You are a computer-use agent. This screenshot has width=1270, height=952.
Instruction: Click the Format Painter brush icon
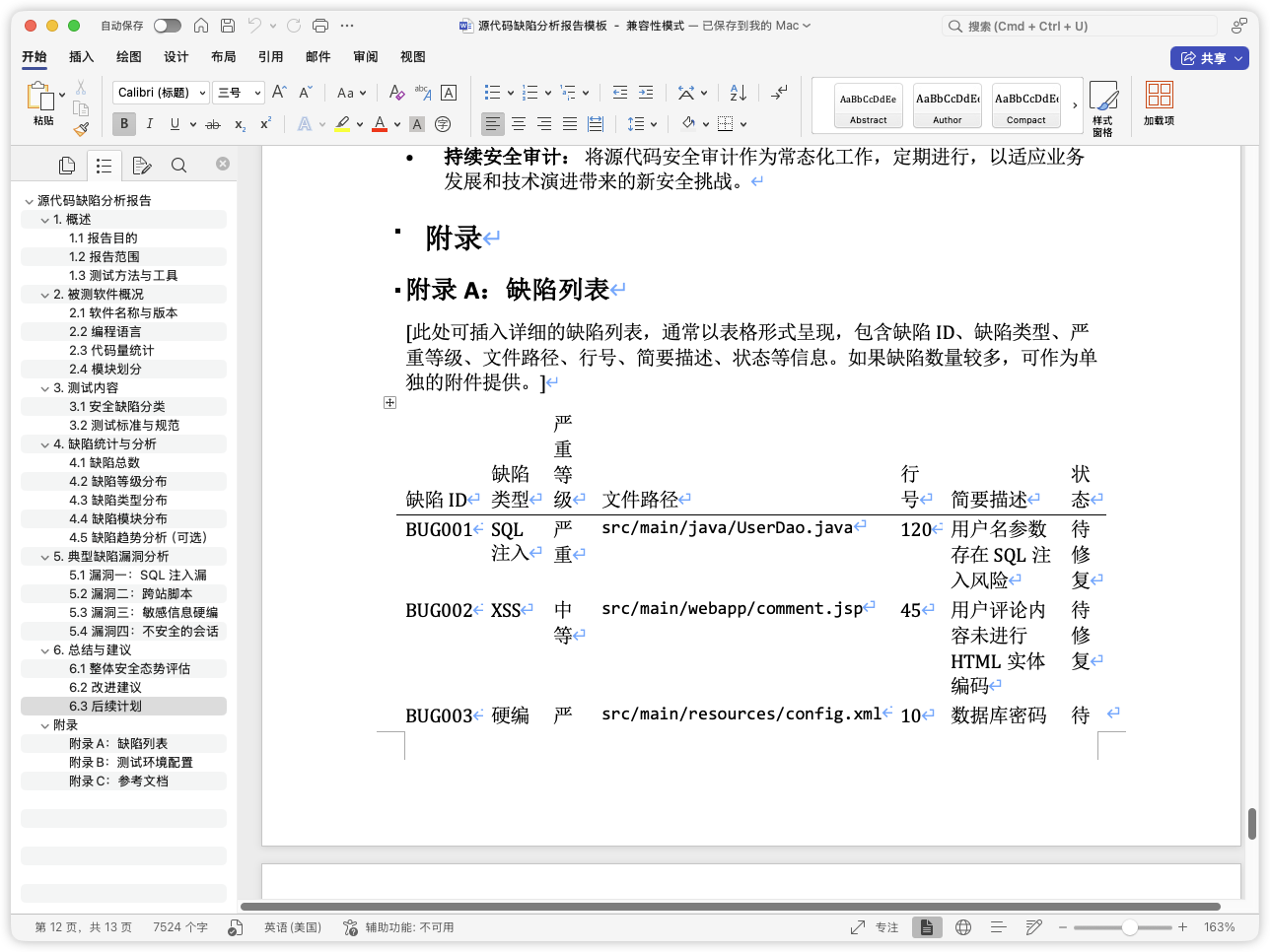[x=81, y=128]
